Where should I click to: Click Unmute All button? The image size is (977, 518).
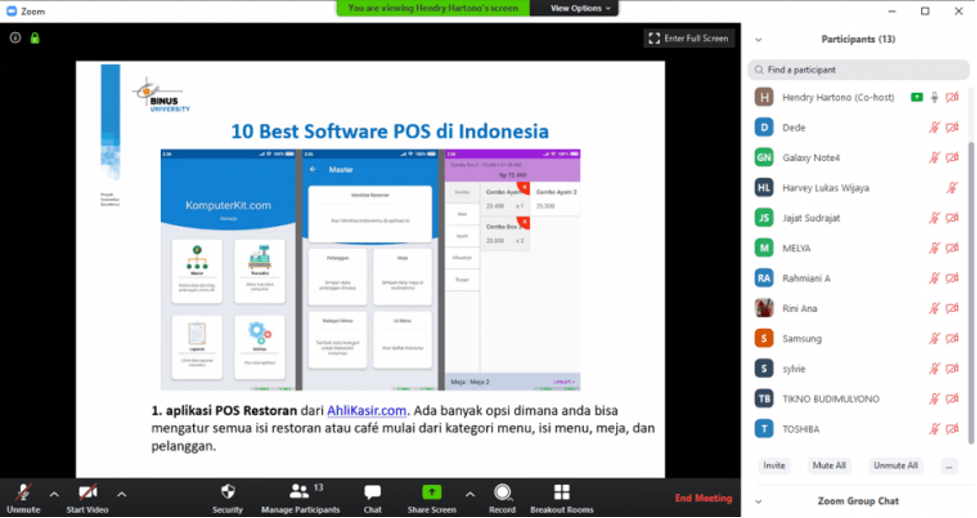(x=895, y=466)
